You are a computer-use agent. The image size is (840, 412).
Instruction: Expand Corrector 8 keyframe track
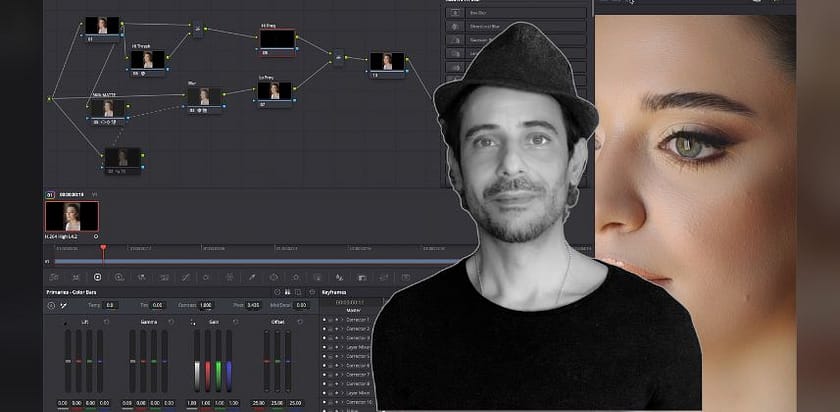click(342, 384)
